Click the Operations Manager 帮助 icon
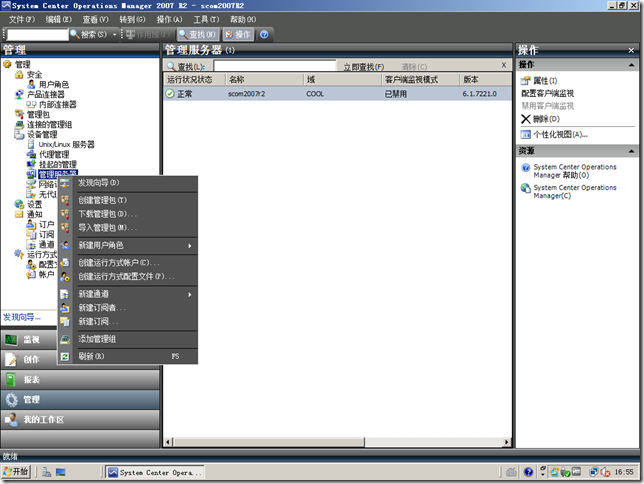The height and width of the screenshot is (484, 644). point(526,168)
